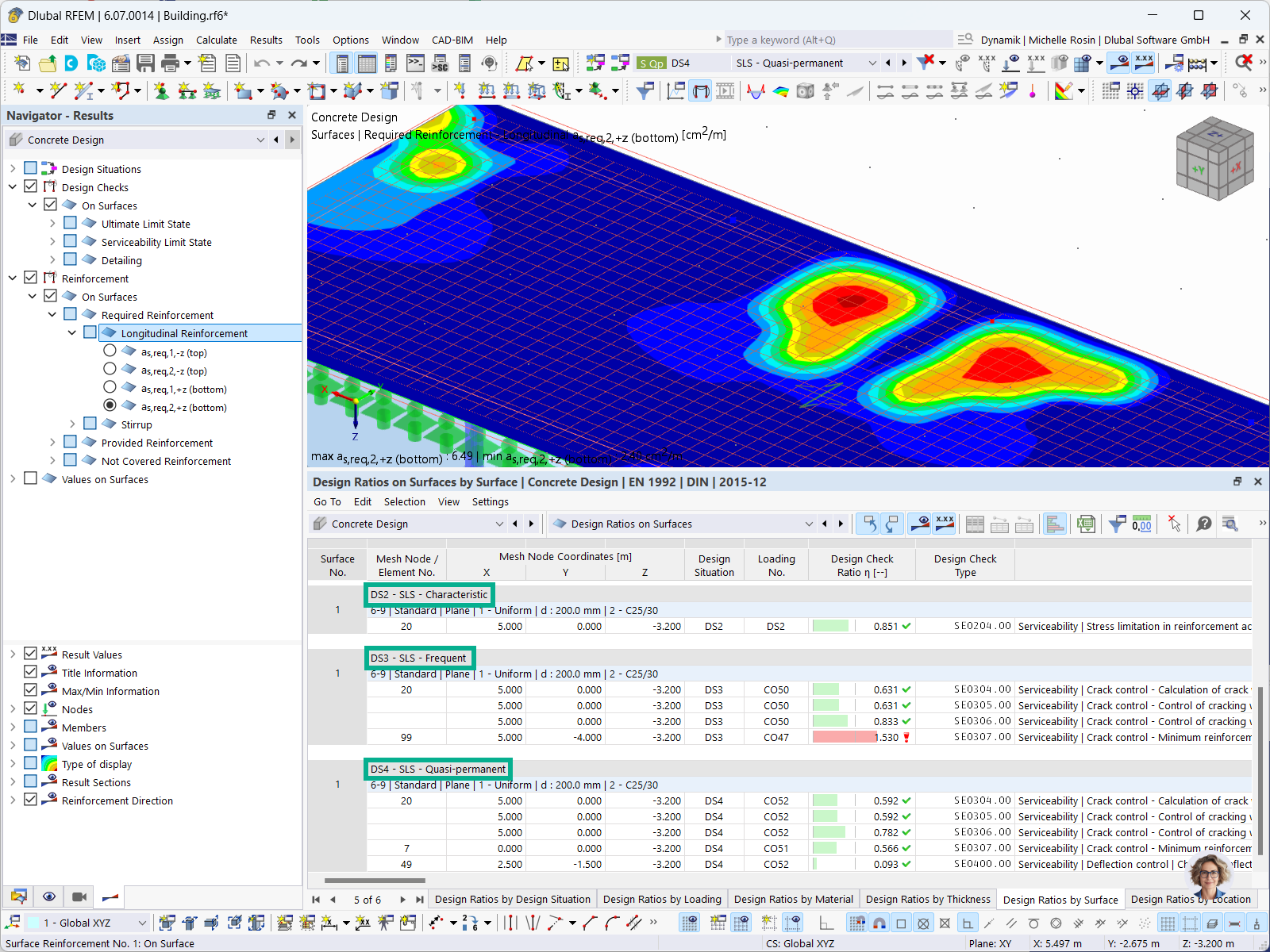The height and width of the screenshot is (952, 1270).
Task: Click Settings in the Design Ratios window
Action: point(490,501)
